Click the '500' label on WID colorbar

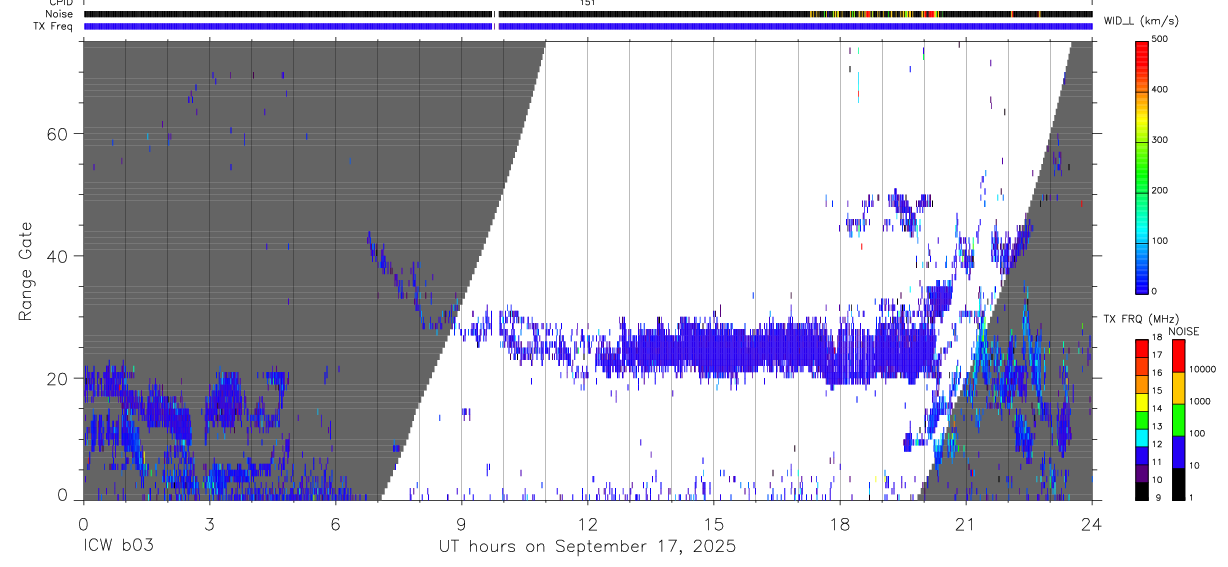point(1159,39)
